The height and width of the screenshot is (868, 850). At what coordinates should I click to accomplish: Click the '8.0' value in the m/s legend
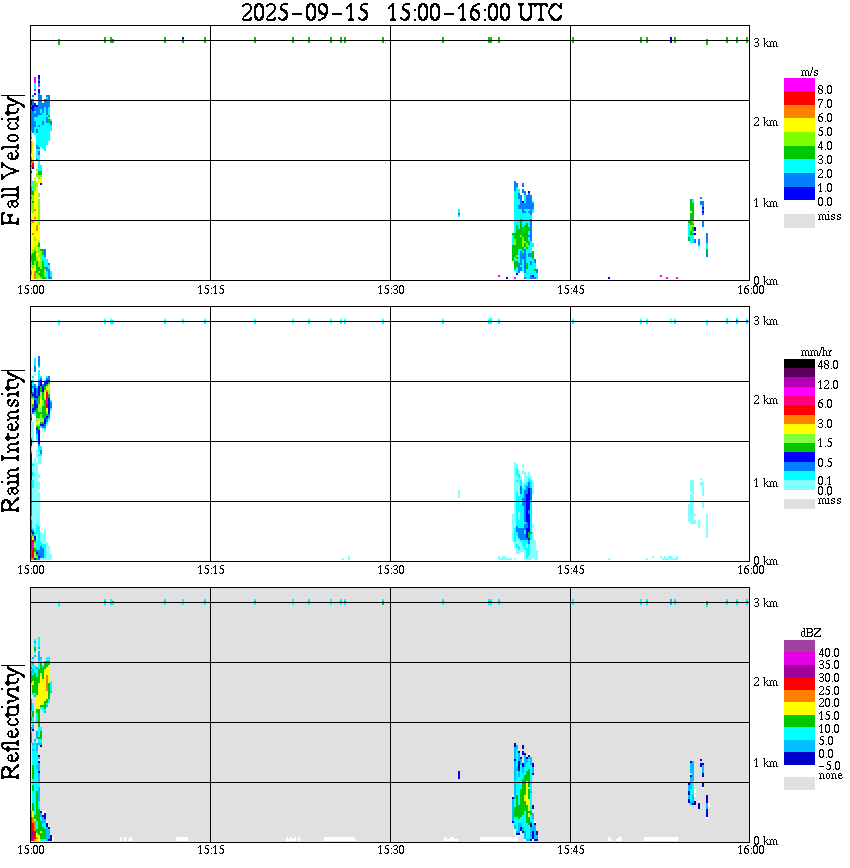point(825,90)
